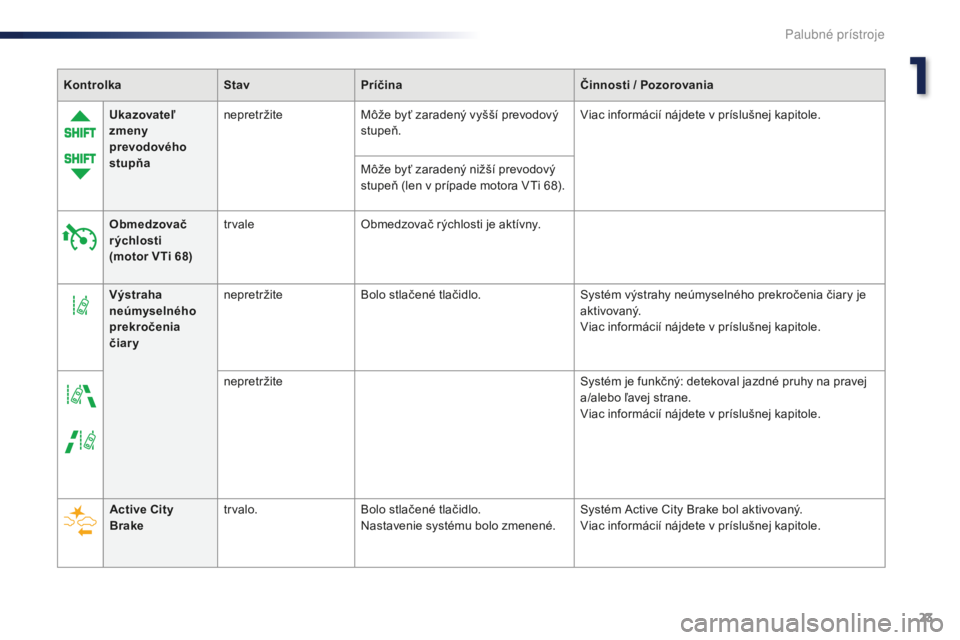The width and height of the screenshot is (960, 640).
Task: Click 'Môže byť zaradený vyšší prevodový stupeň.' text
Action: click(x=460, y=123)
